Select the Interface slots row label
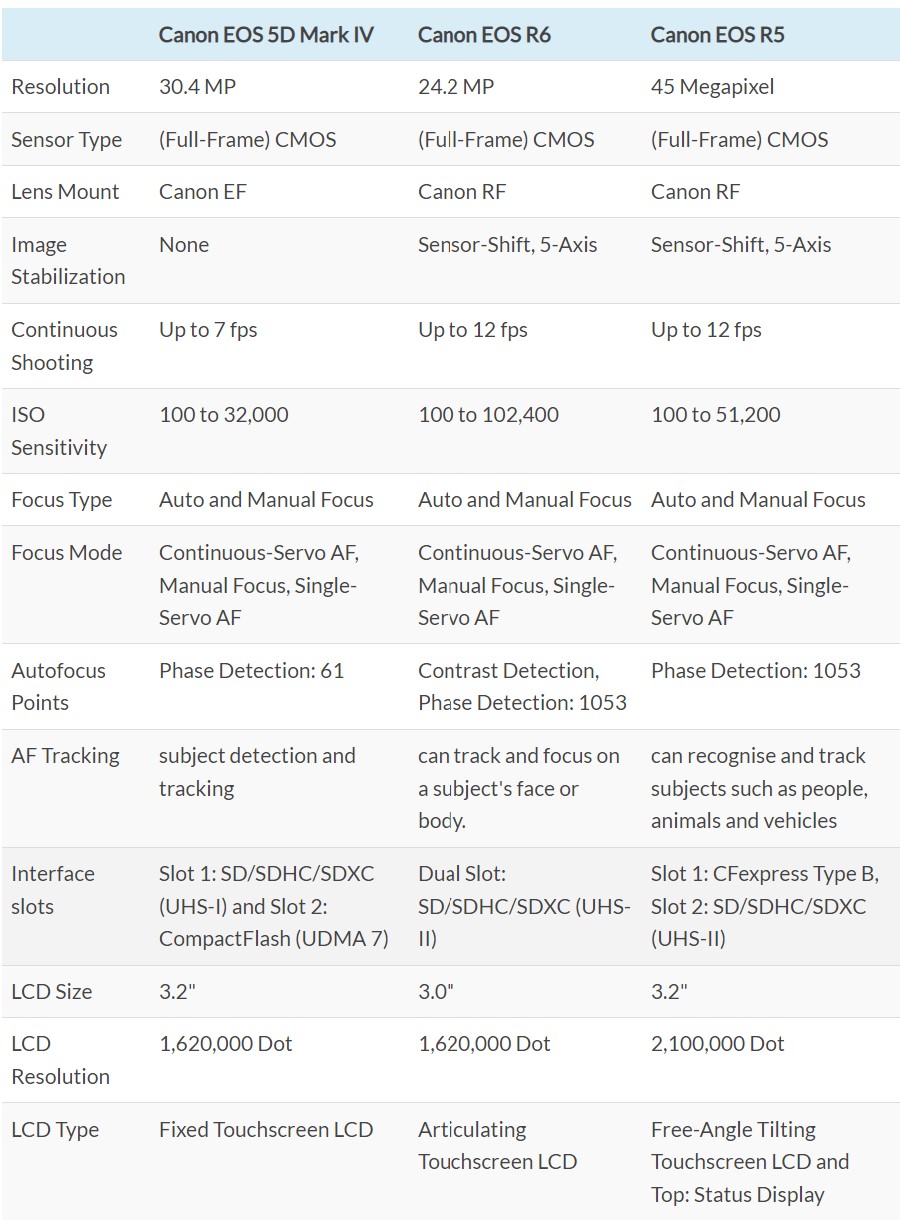This screenshot has width=900, height=1228. tap(53, 890)
